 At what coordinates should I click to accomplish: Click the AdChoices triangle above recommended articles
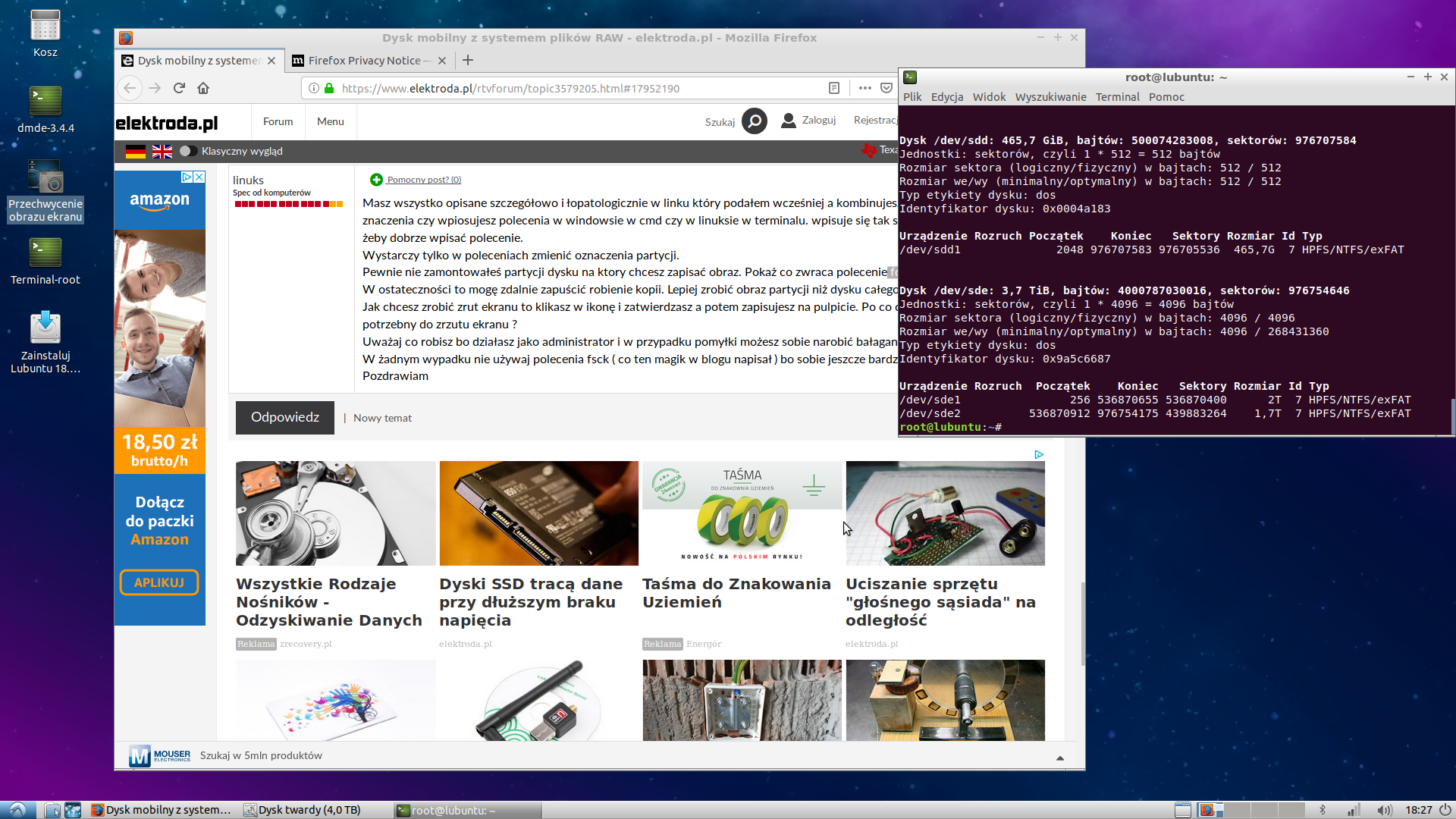pos(1039,454)
